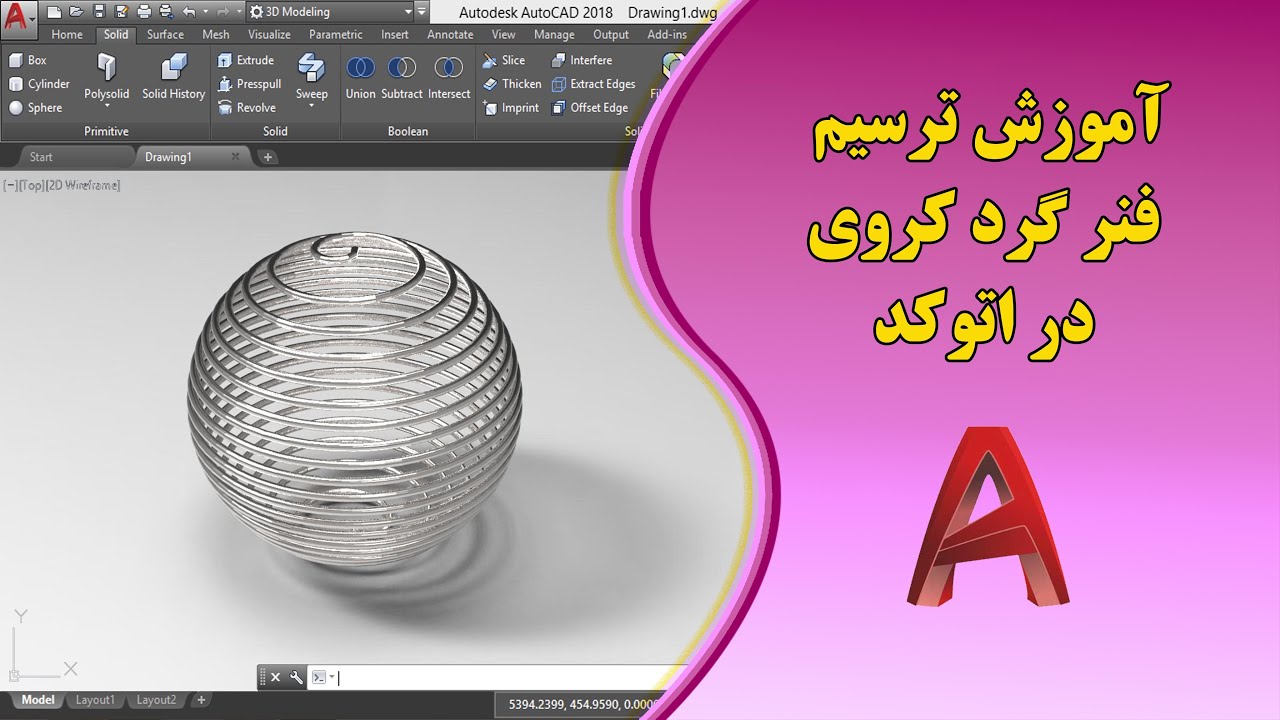Screen dimensions: 1280x720
Task: Open the 3D Modeling workspace dropdown
Action: tap(330, 12)
